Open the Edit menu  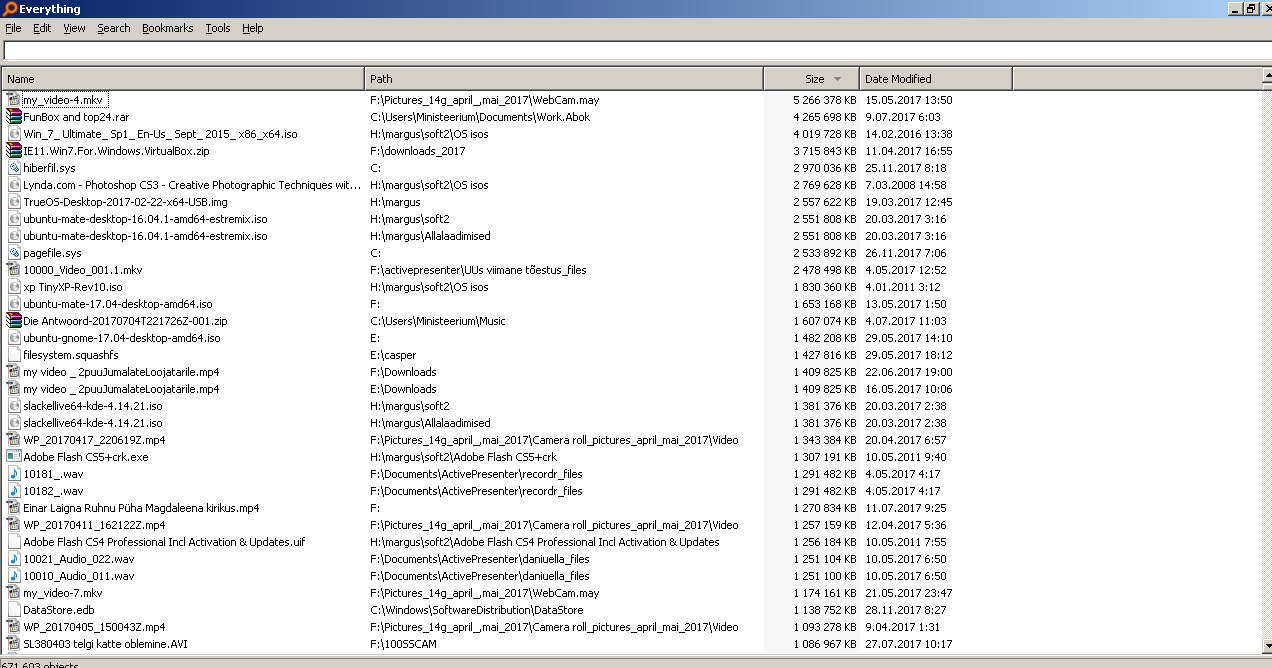click(x=42, y=28)
